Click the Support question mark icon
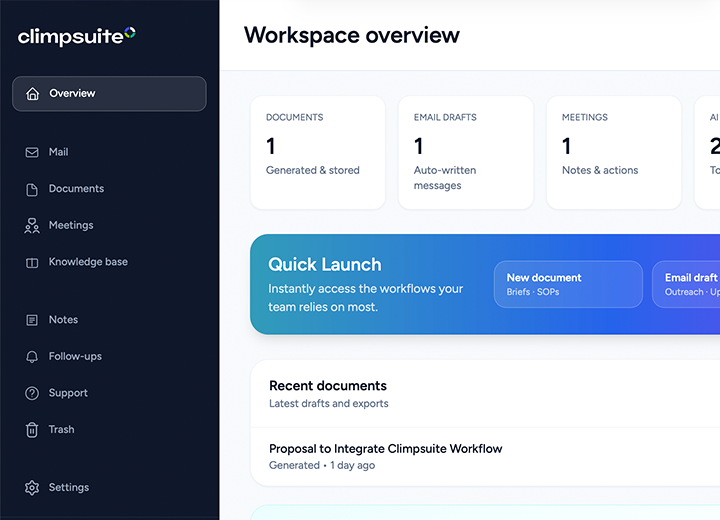The image size is (720, 520). 32,393
